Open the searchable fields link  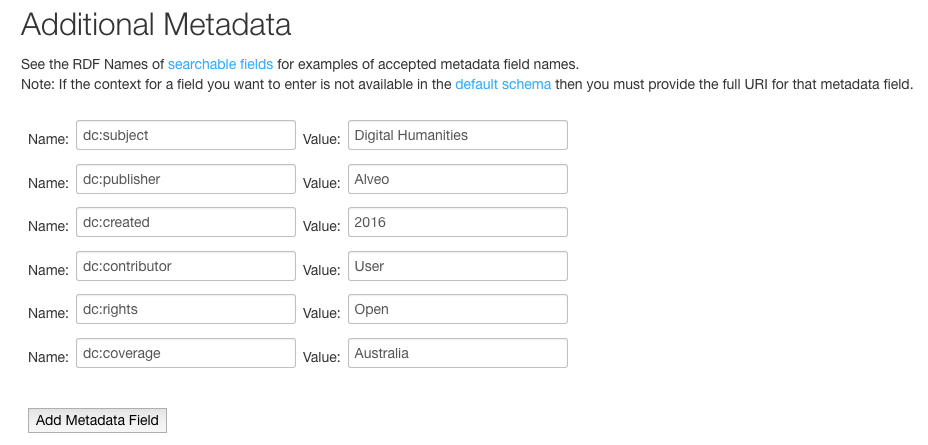coord(220,64)
